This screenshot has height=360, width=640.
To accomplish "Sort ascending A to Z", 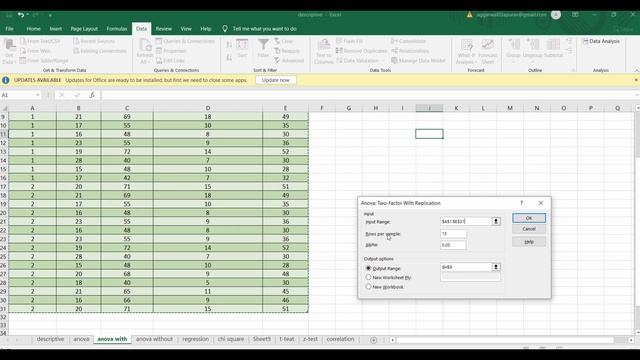I will [x=229, y=44].
